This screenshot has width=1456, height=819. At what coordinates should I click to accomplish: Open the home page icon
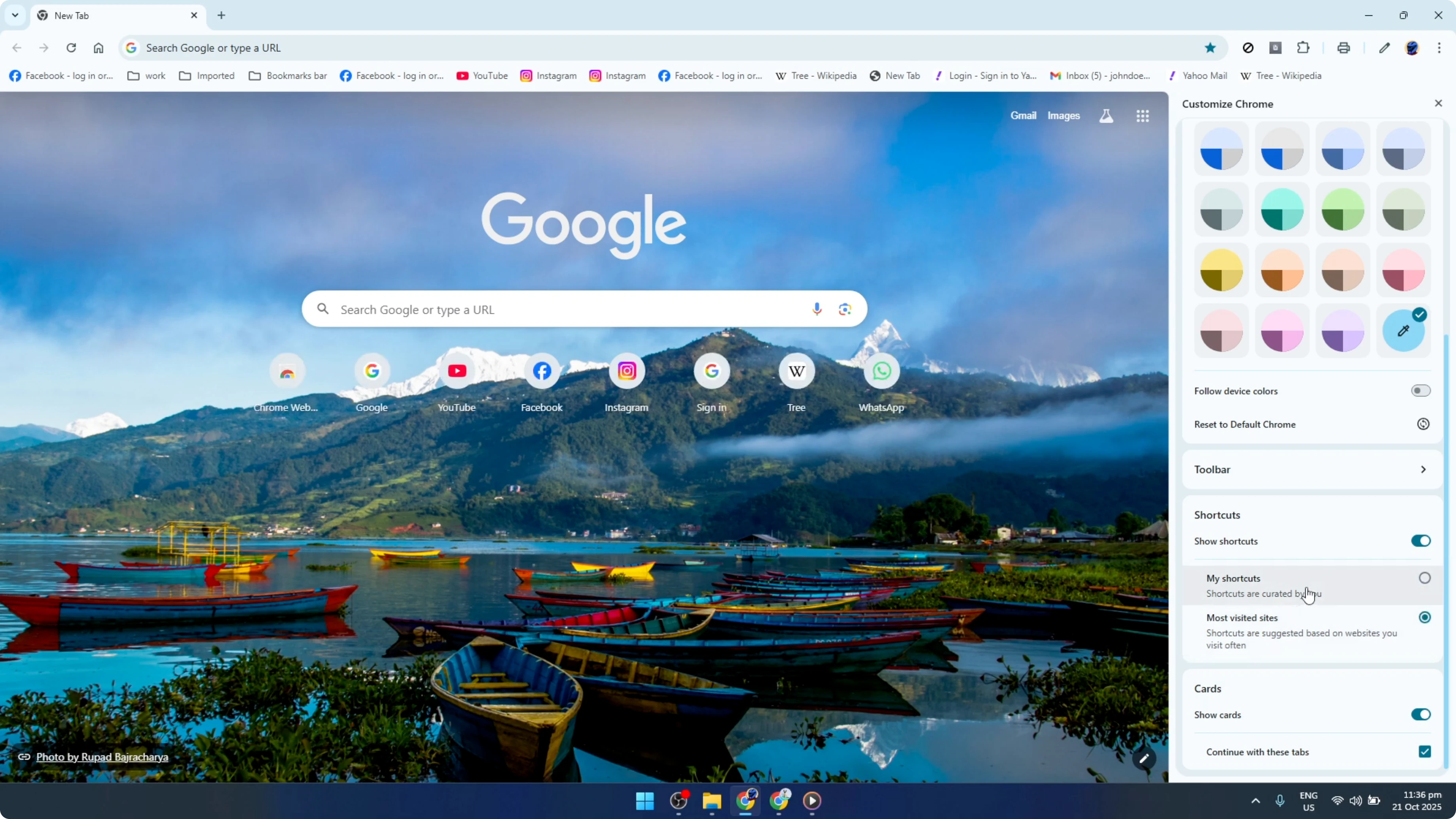(99, 48)
